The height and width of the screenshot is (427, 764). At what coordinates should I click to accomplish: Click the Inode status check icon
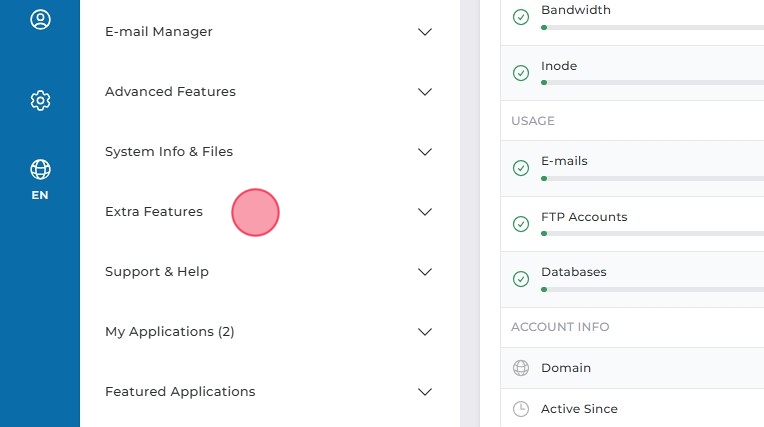pyautogui.click(x=520, y=73)
